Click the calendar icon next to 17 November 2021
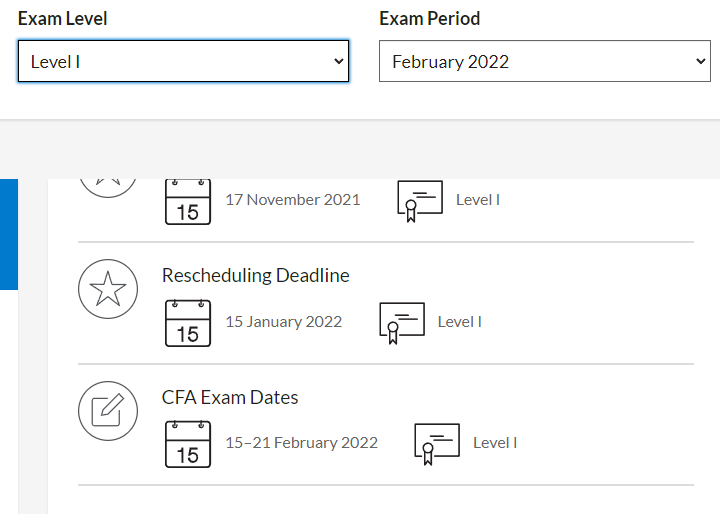Image resolution: width=720 pixels, height=514 pixels. pos(188,202)
